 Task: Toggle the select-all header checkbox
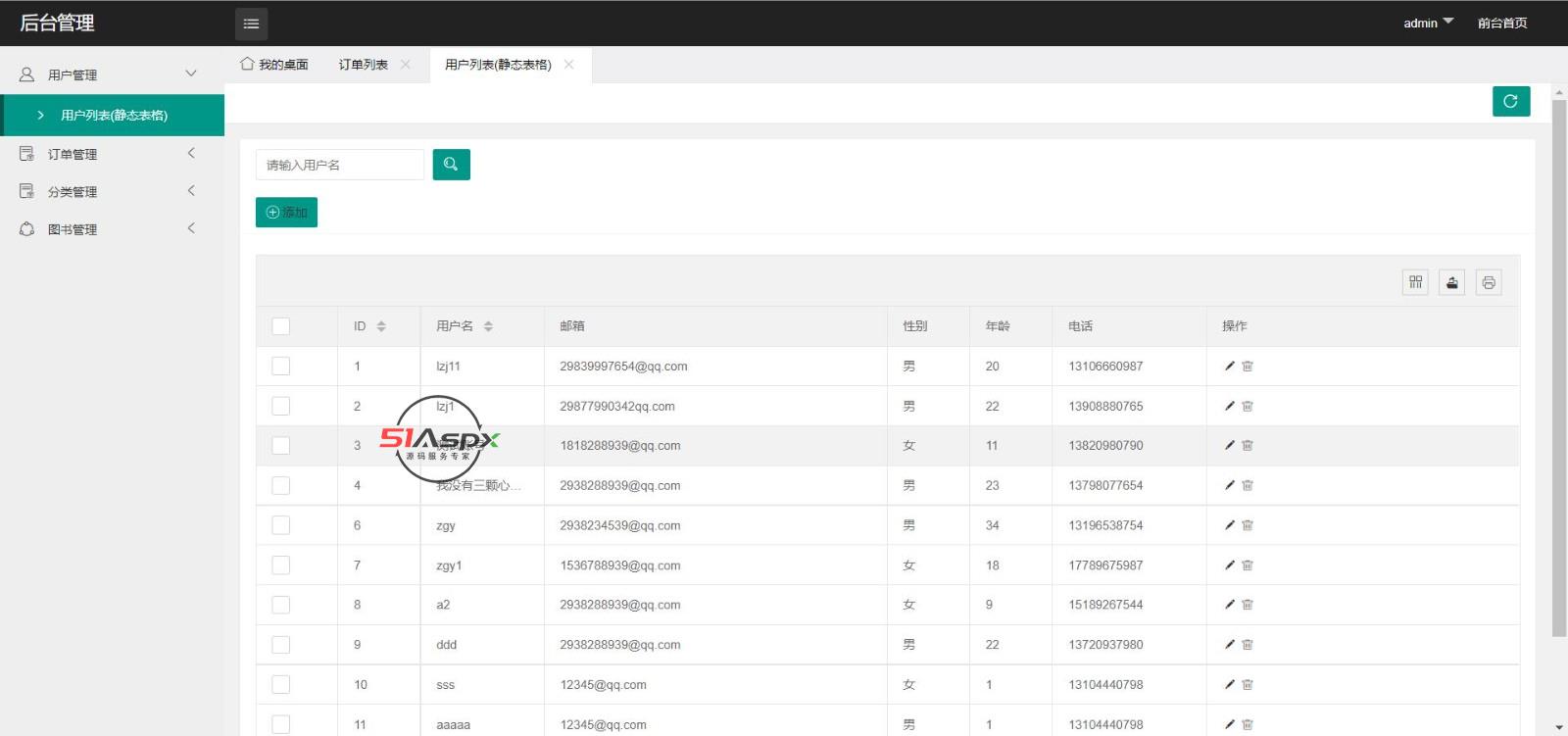tap(281, 326)
